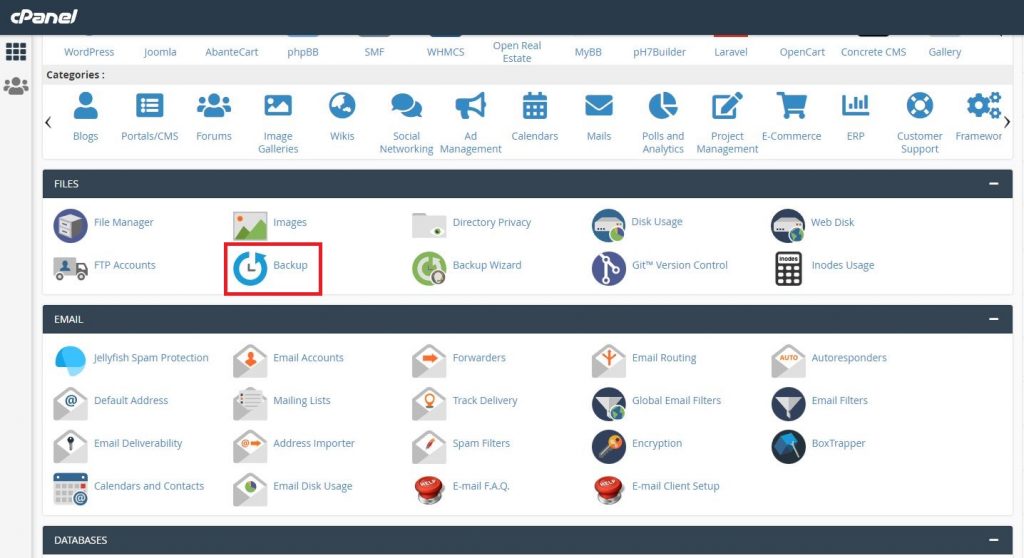Open the Track Delivery icon
The image size is (1024, 558).
[x=429, y=404]
